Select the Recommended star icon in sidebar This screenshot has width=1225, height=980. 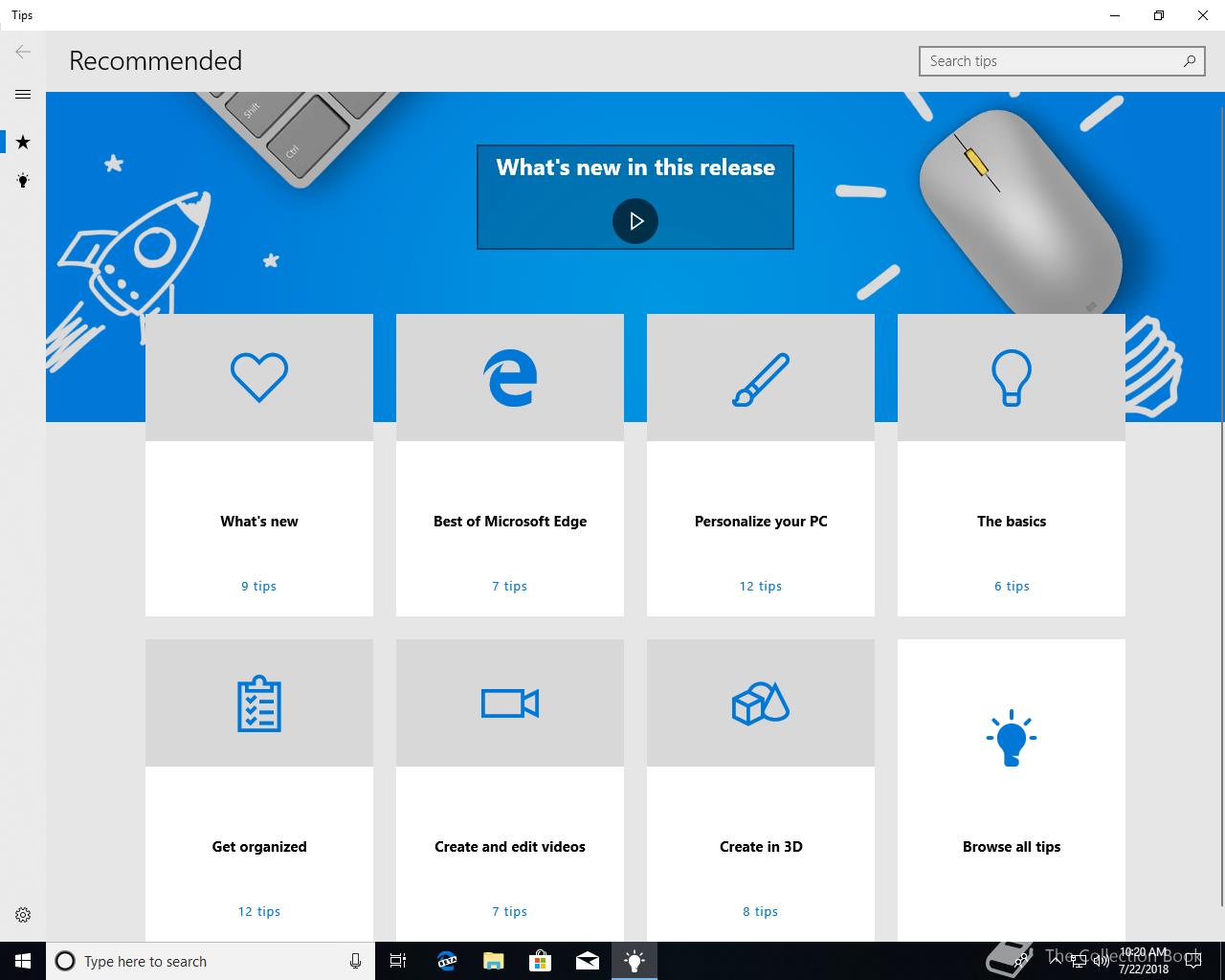(x=23, y=142)
